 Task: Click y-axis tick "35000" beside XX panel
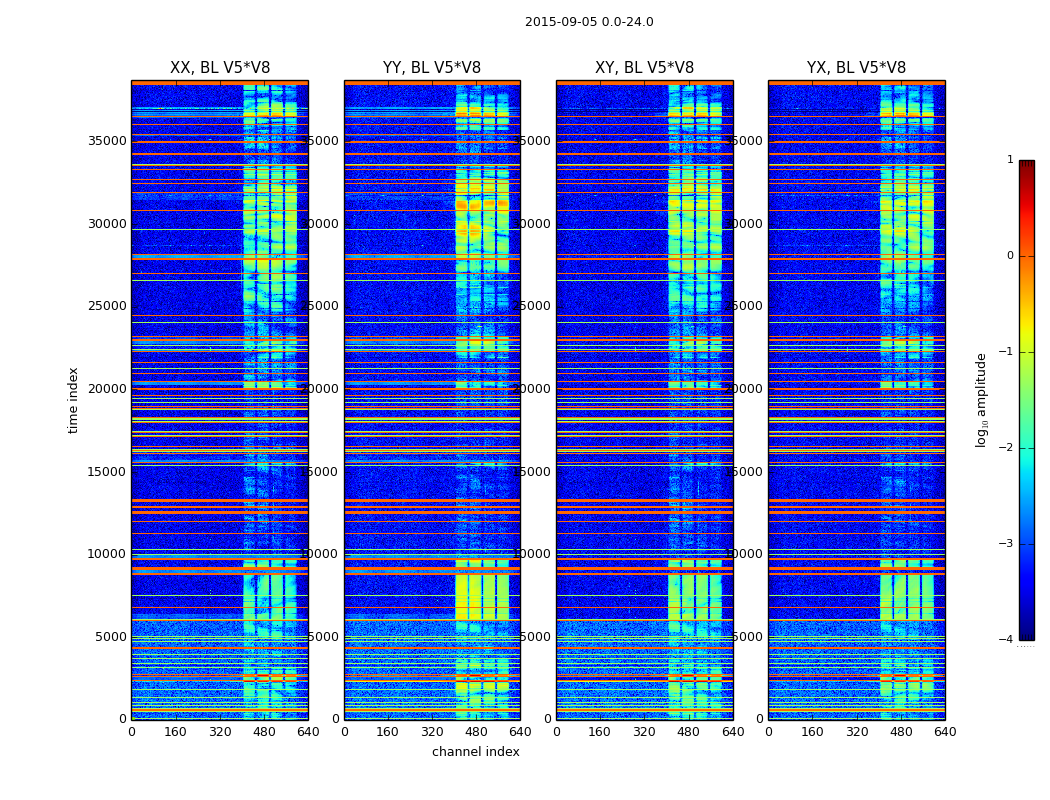[x=107, y=141]
